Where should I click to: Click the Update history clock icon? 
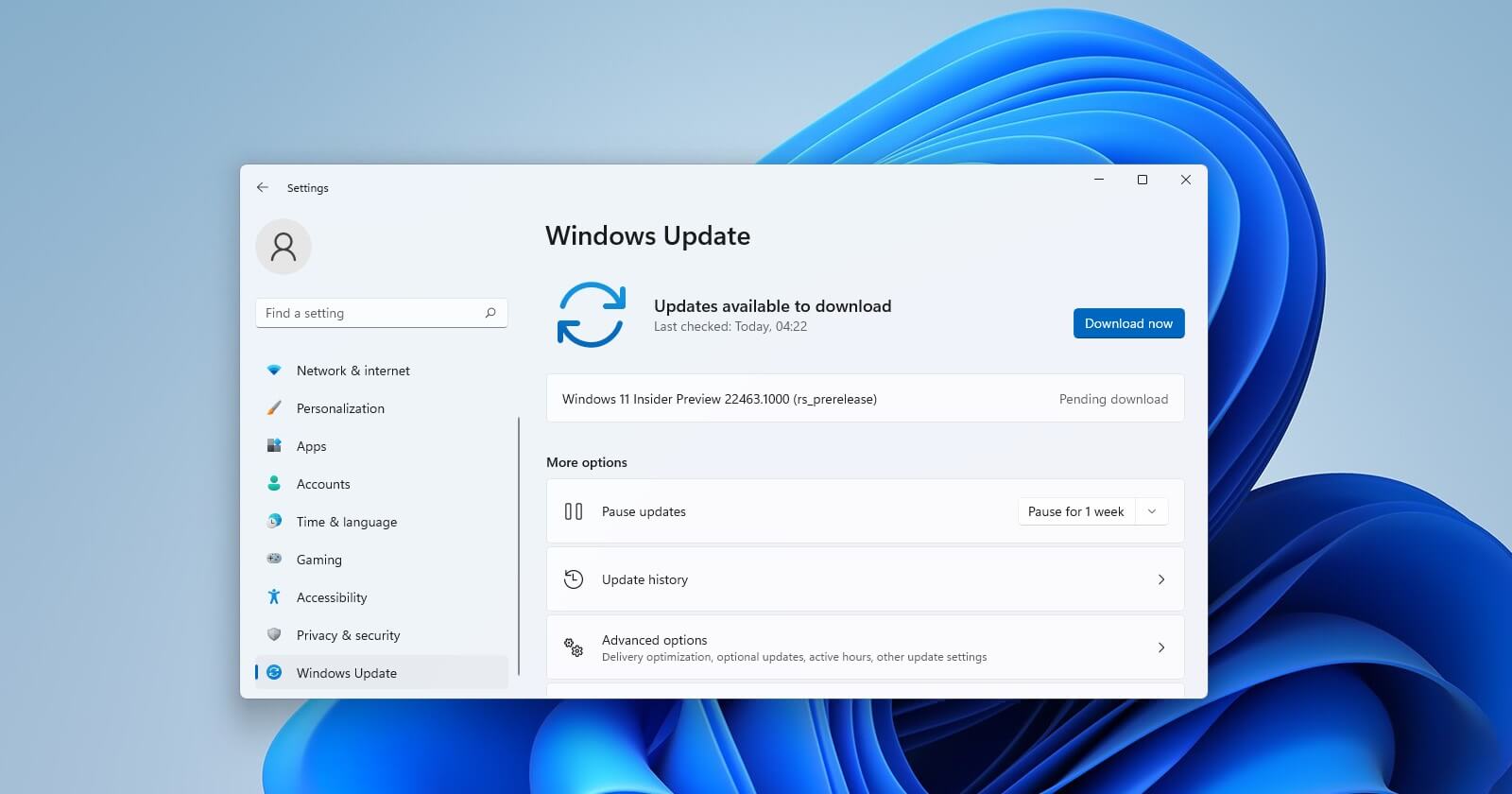coord(574,579)
